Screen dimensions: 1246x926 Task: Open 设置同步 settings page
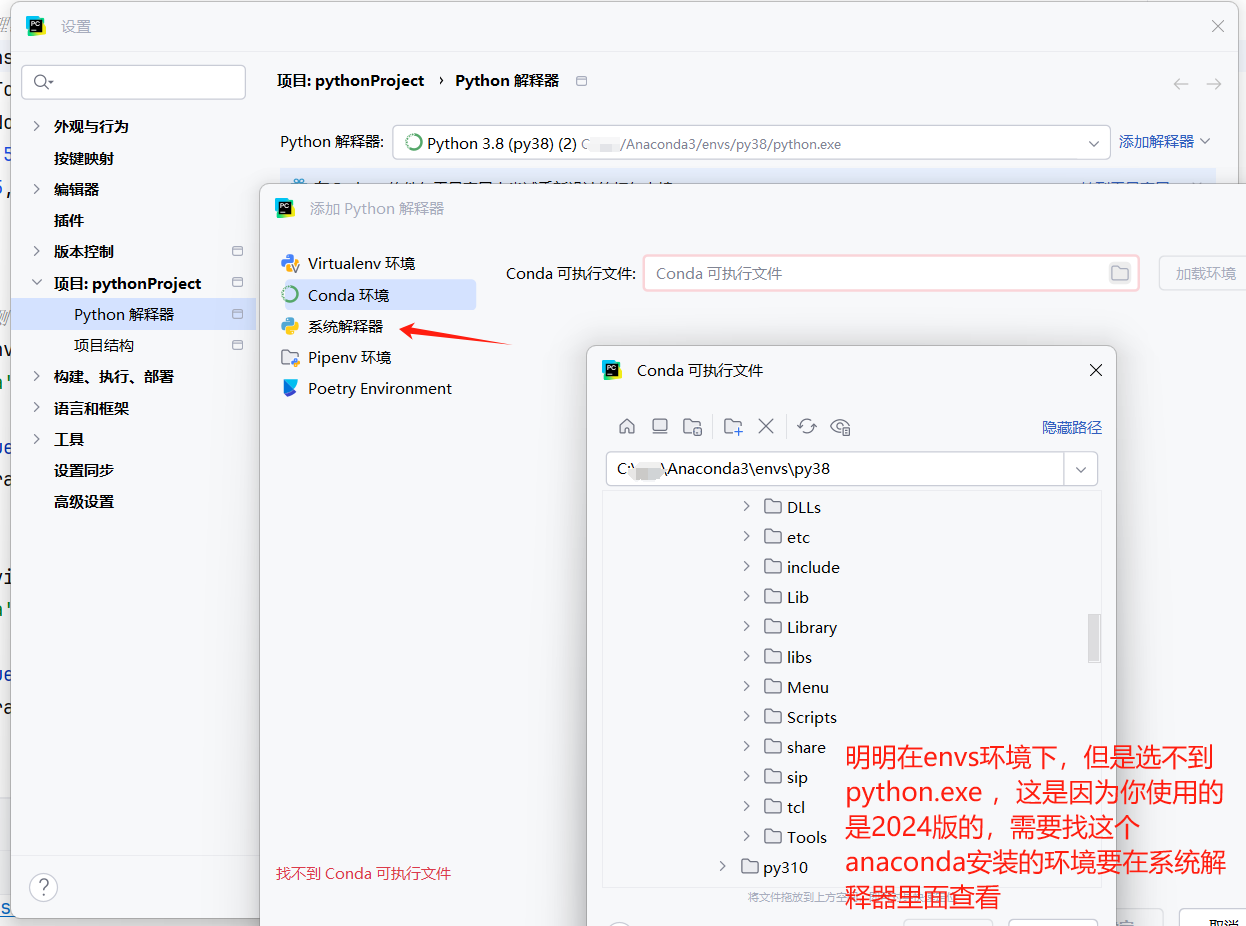(x=84, y=470)
